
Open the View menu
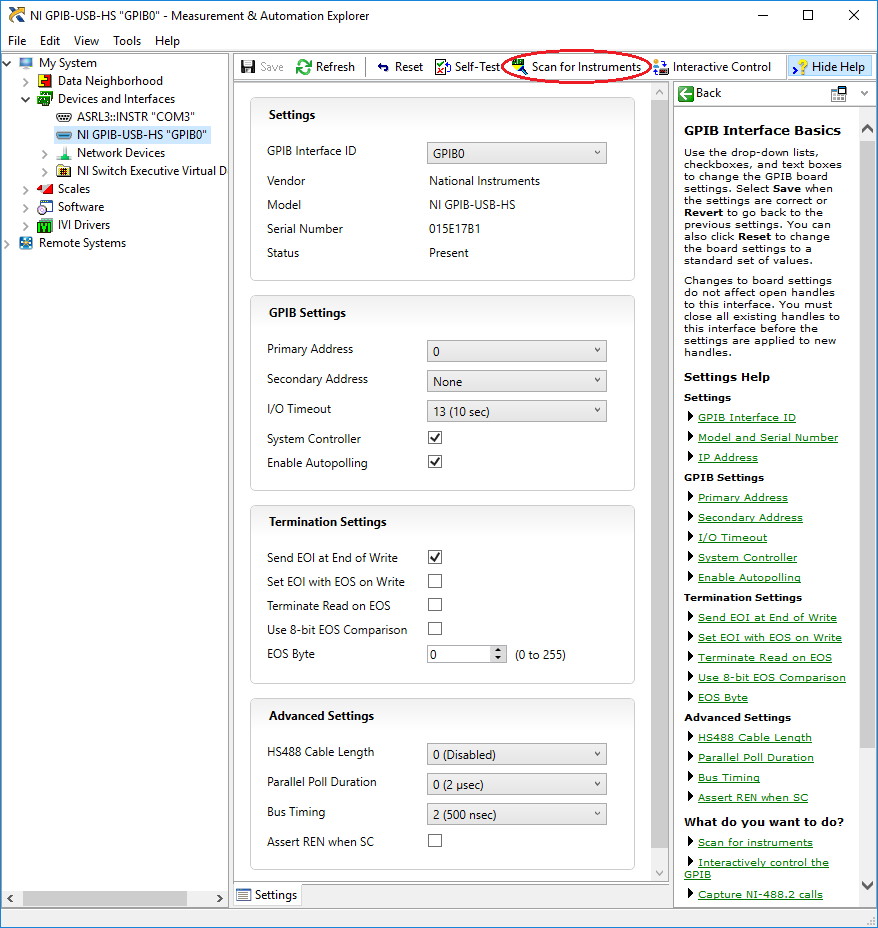[x=86, y=41]
